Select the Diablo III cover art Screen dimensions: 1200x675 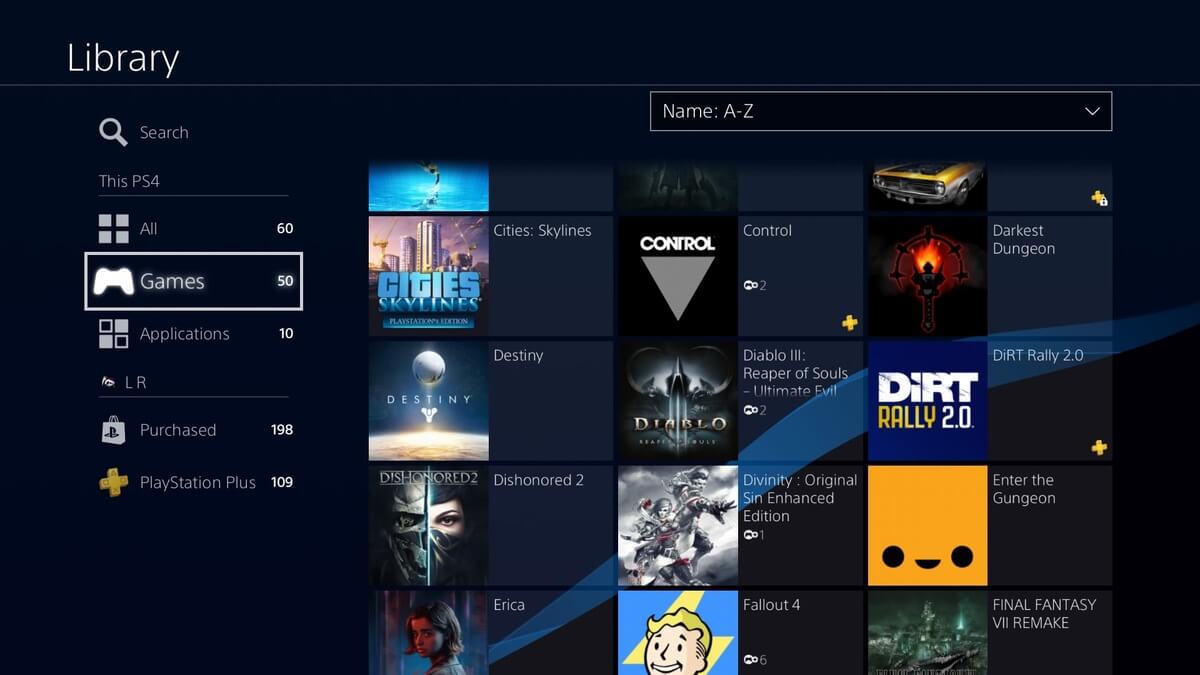tap(678, 400)
